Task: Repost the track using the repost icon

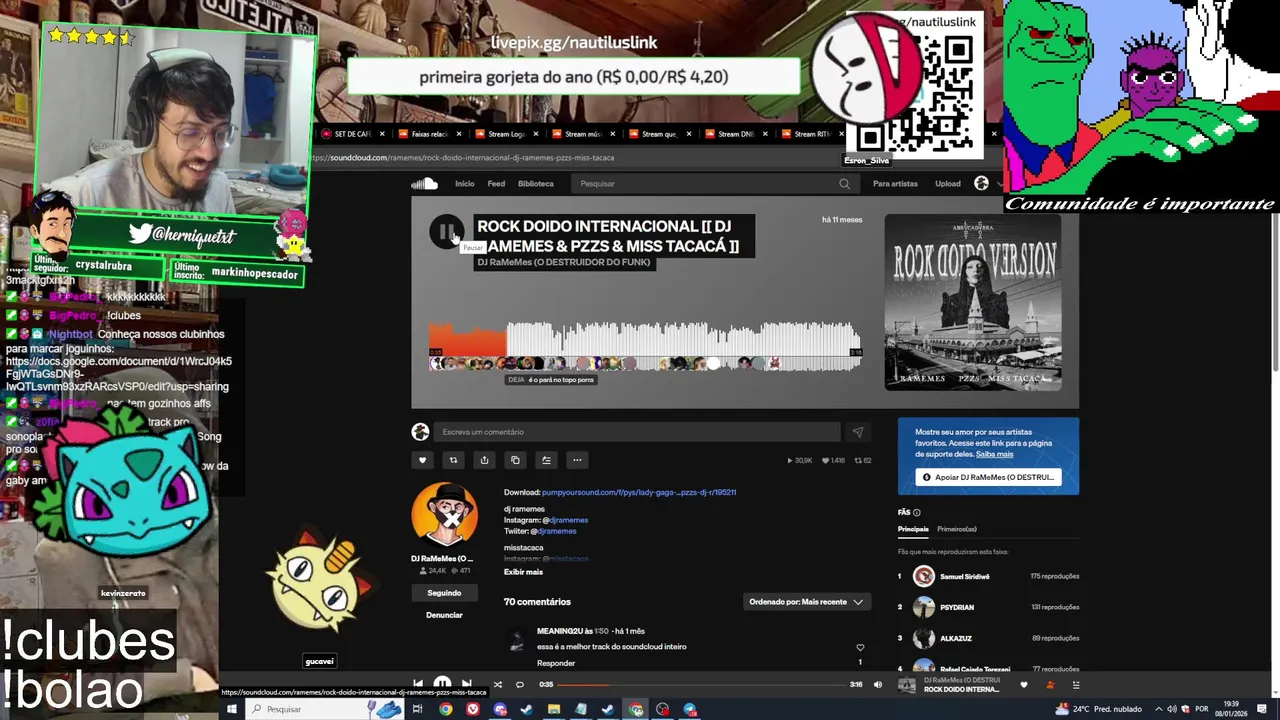Action: click(x=453, y=460)
